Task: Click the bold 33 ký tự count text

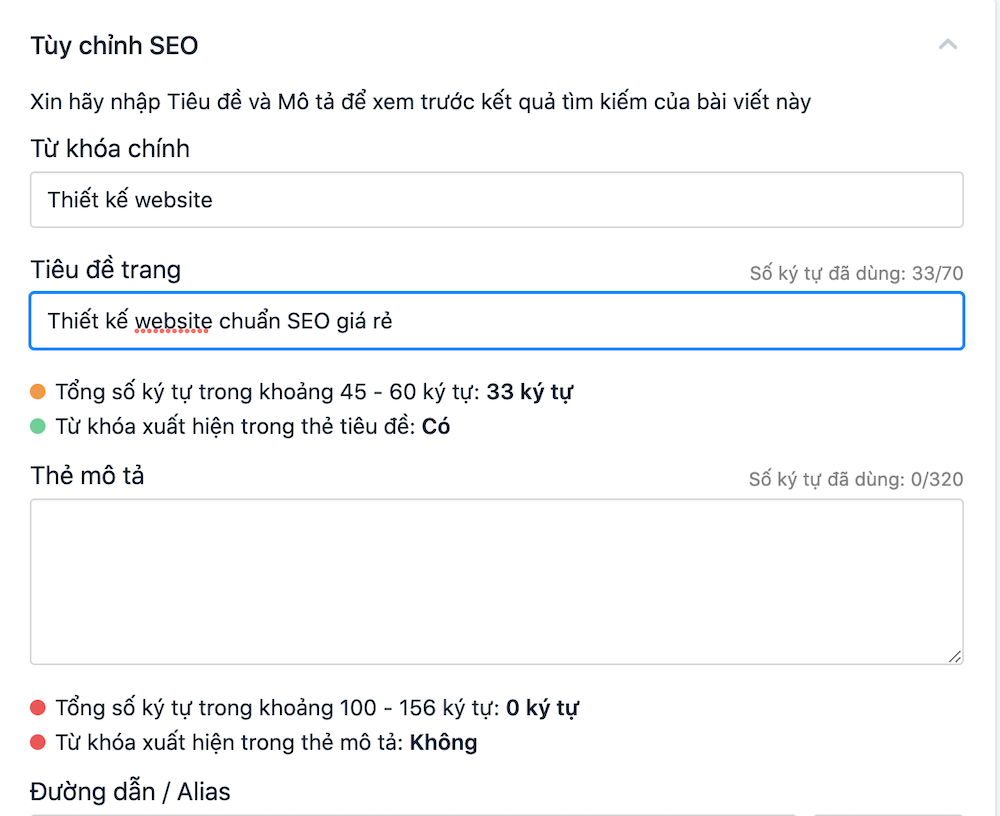Action: (x=530, y=392)
